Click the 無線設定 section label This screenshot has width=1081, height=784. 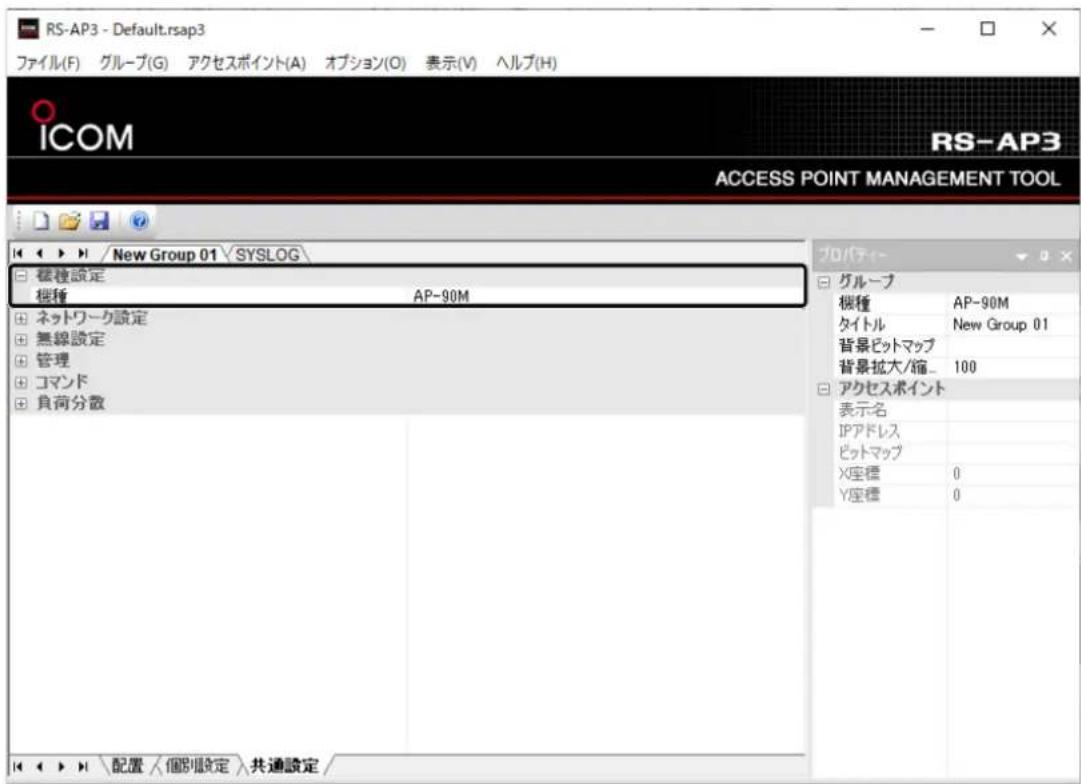[70, 339]
